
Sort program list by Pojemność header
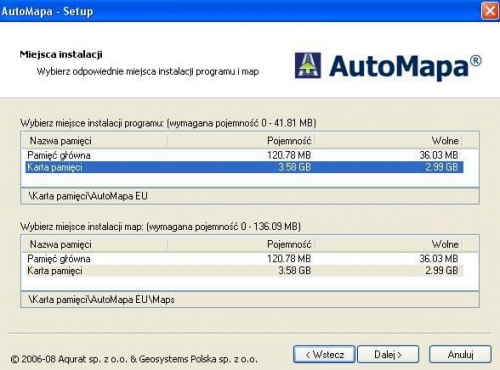pyautogui.click(x=241, y=141)
